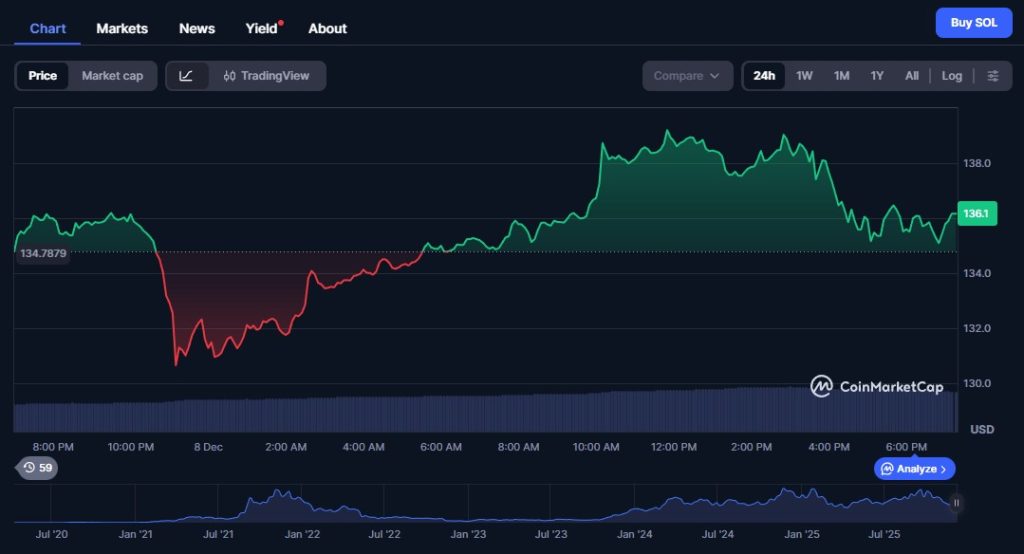Screen dimensions: 1024x554
Task: Go to the Yield tab
Action: pos(262,28)
